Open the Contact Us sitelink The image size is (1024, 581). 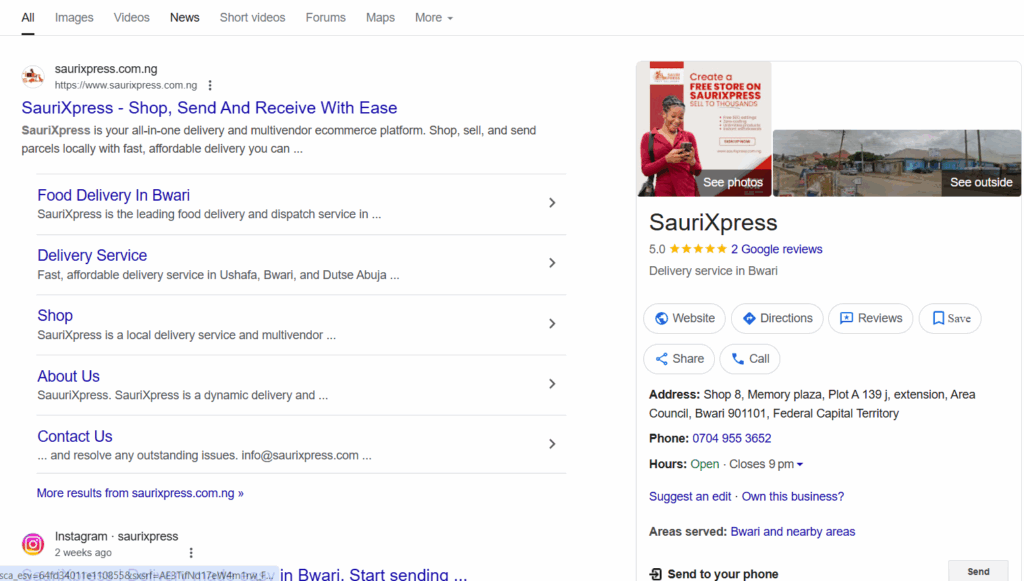pyautogui.click(x=74, y=436)
